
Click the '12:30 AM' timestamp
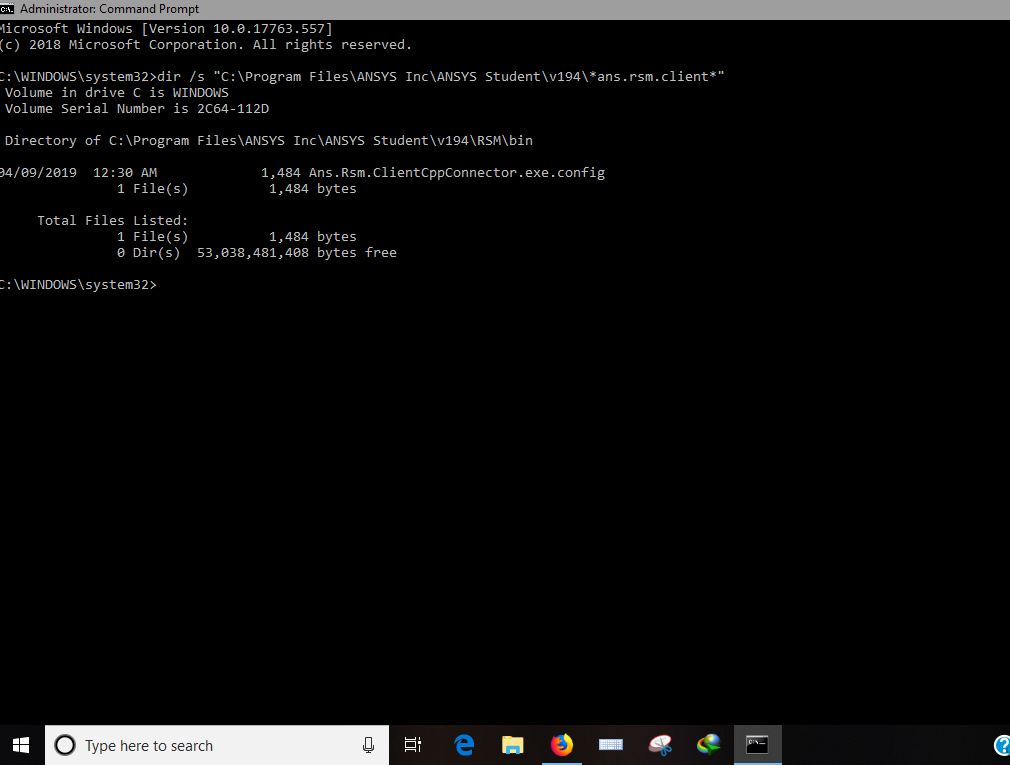coord(125,173)
